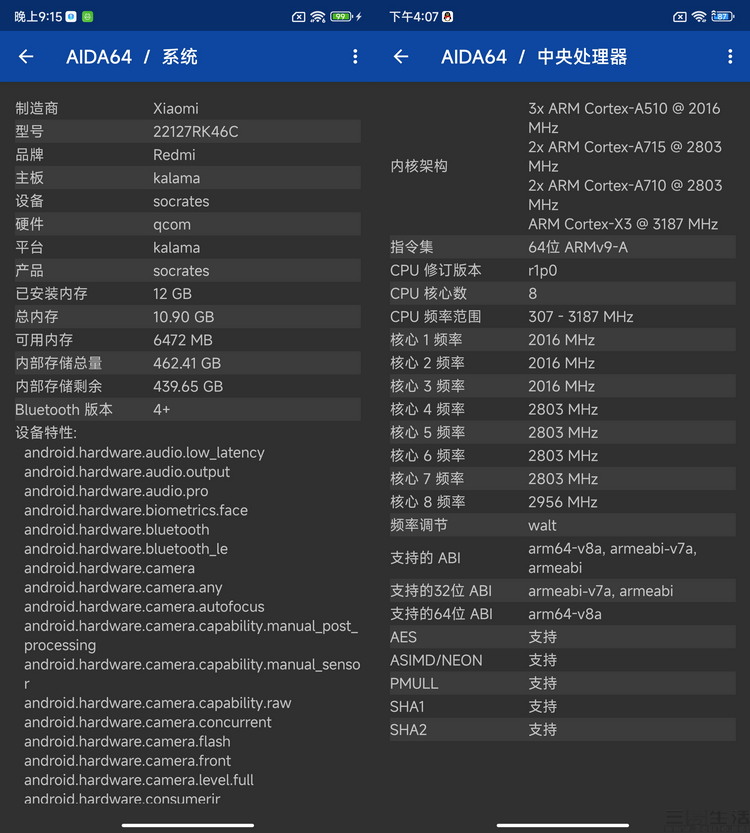The height and width of the screenshot is (833, 750).
Task: Tap android.hardware.camera.concurrent entry
Action: (x=148, y=722)
